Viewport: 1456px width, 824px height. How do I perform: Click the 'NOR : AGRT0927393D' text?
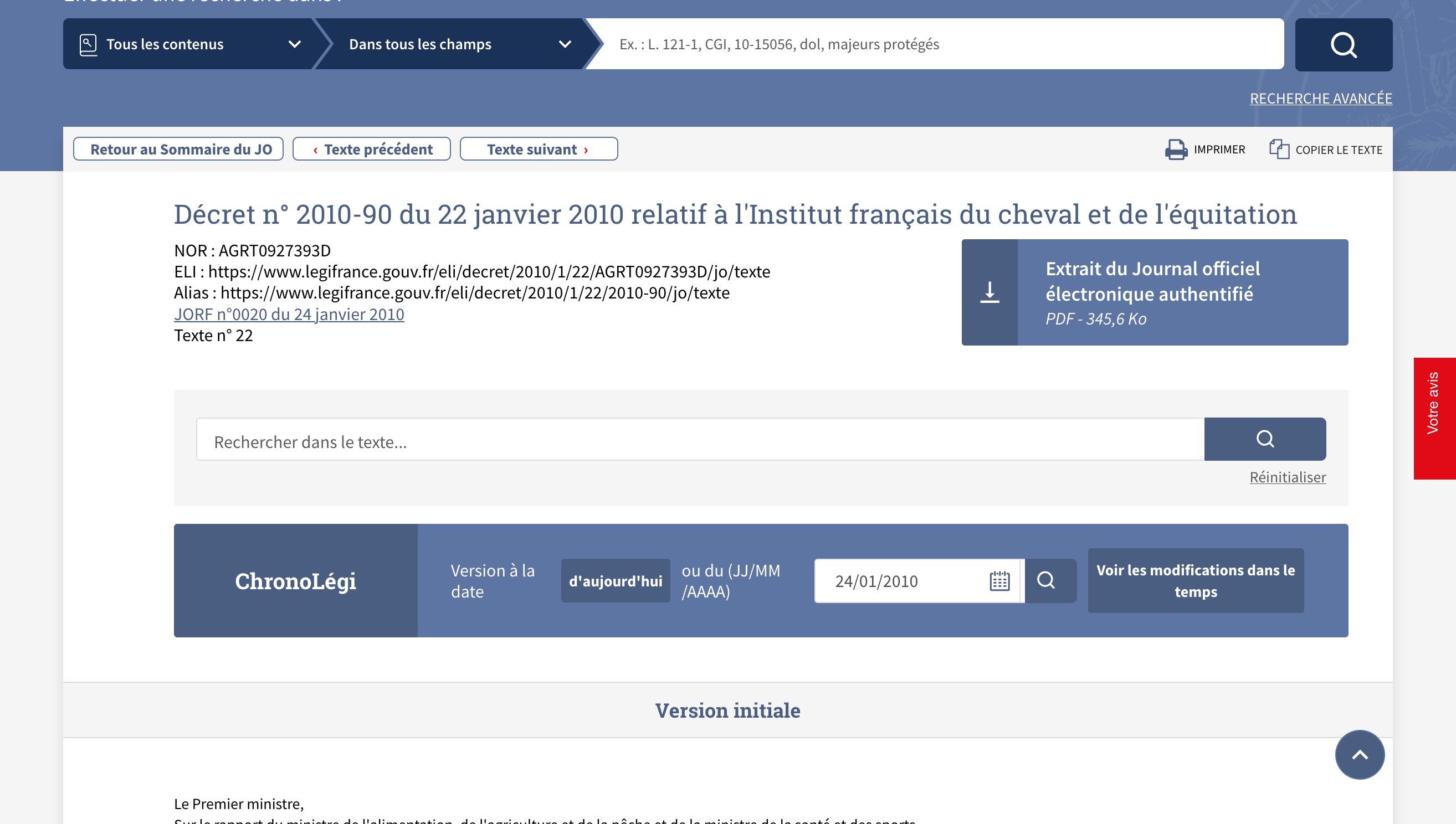click(253, 250)
